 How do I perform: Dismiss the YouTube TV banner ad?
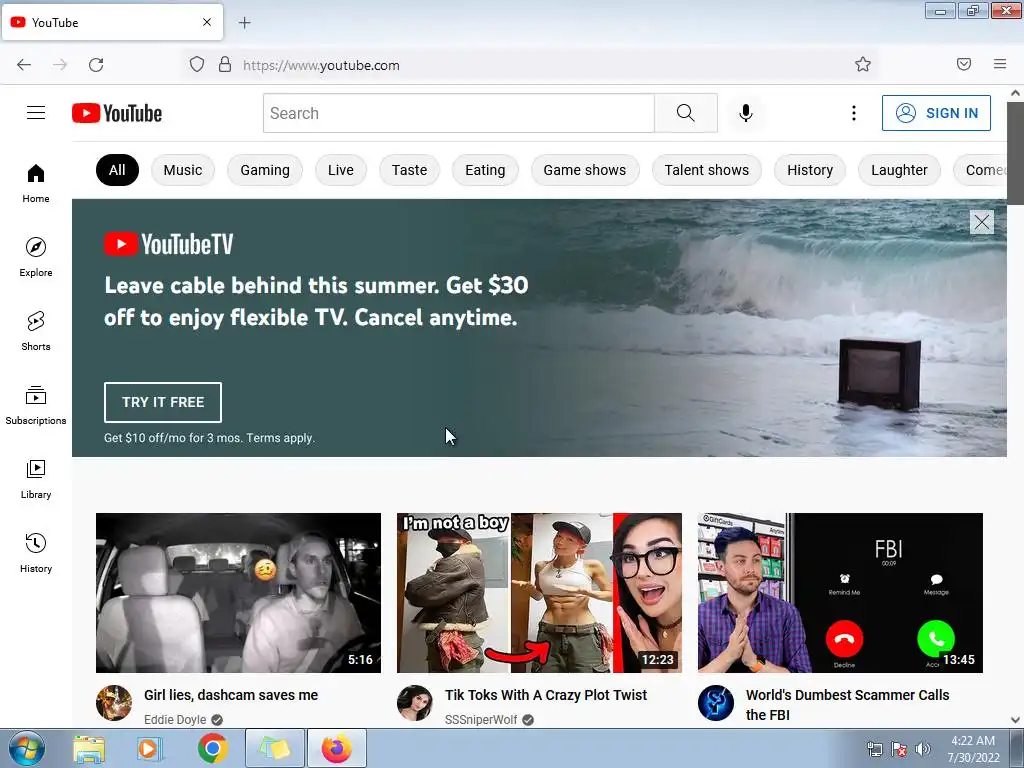982,222
